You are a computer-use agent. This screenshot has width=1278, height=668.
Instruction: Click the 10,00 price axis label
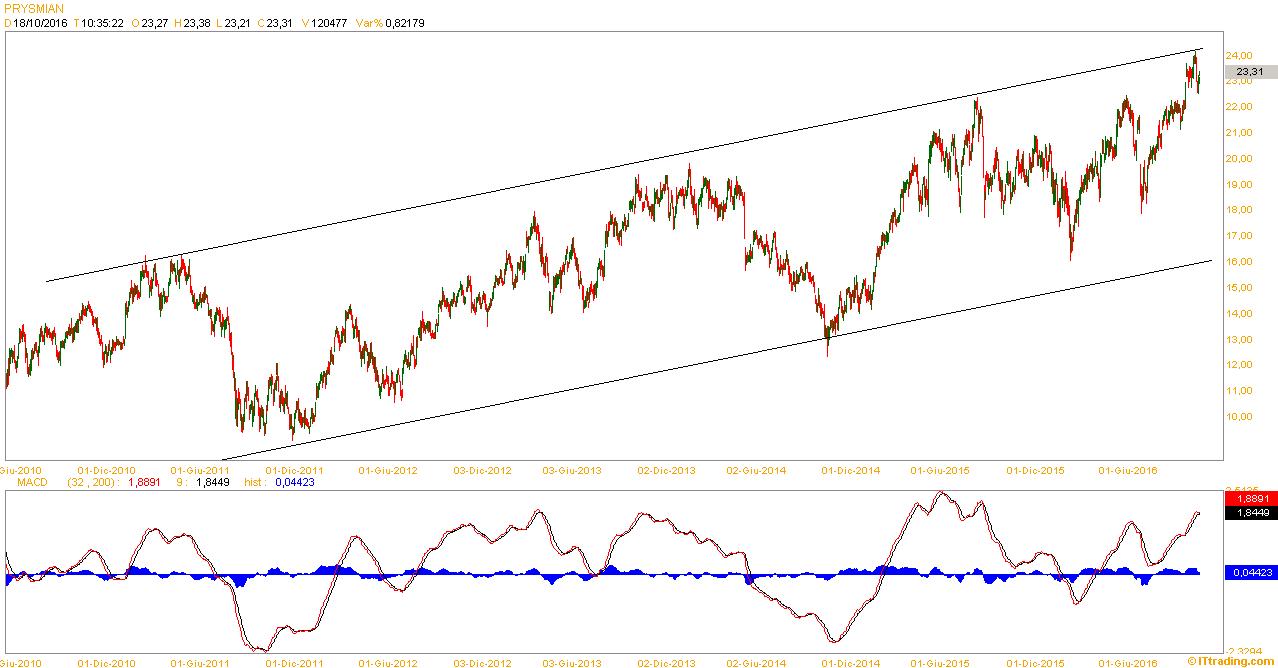click(1239, 417)
